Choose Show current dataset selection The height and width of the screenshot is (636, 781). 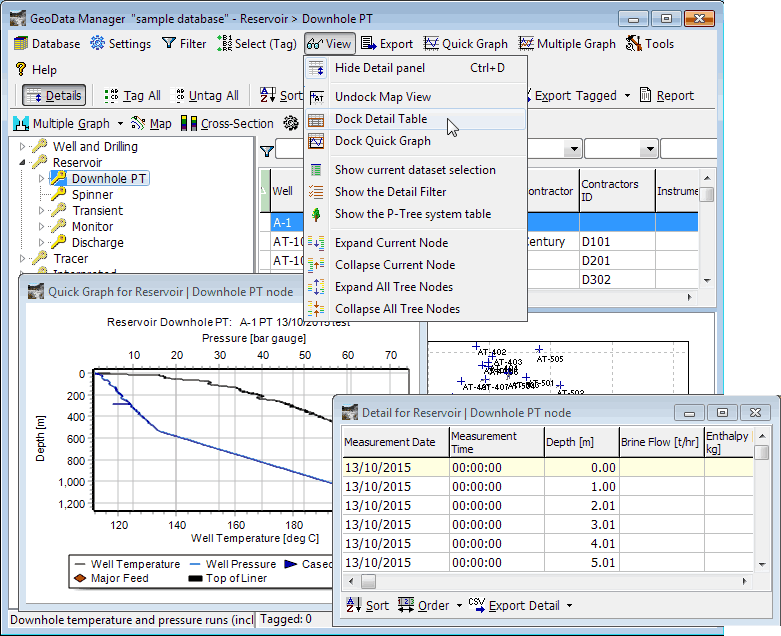(415, 170)
